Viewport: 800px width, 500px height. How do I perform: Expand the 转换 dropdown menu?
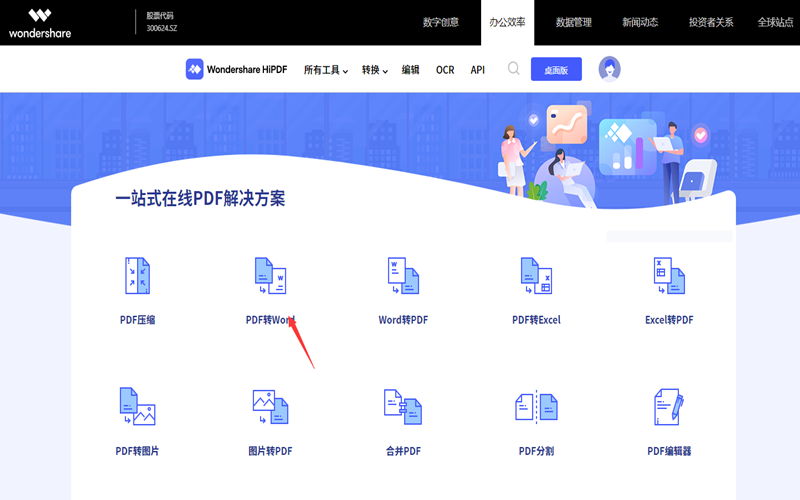pos(374,70)
